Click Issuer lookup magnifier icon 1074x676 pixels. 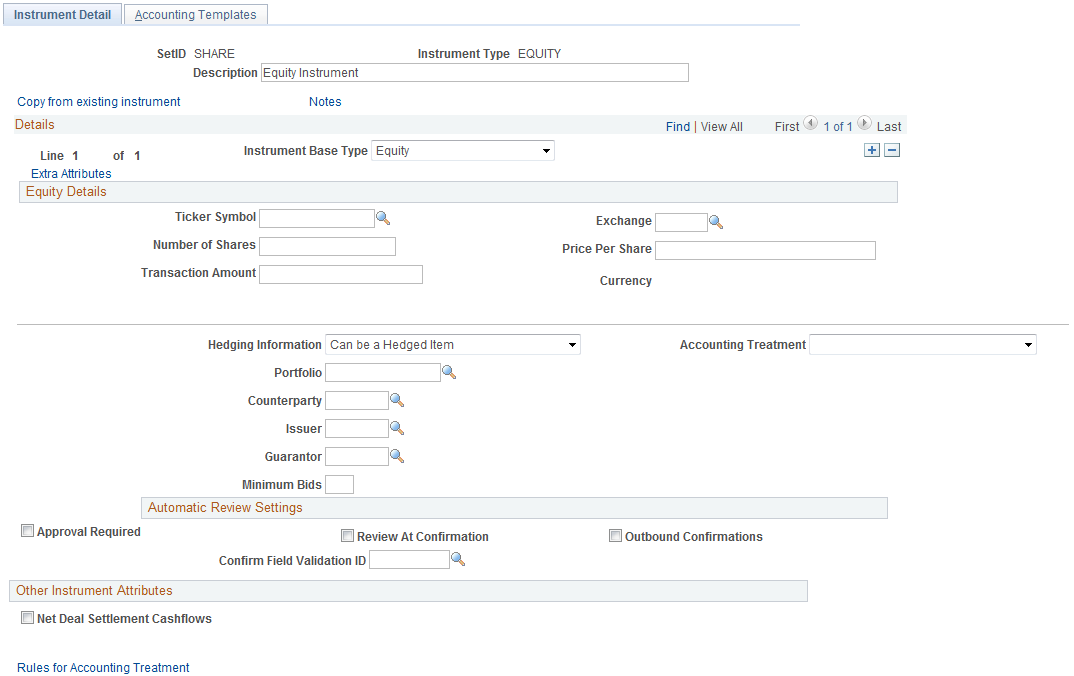click(x=397, y=428)
